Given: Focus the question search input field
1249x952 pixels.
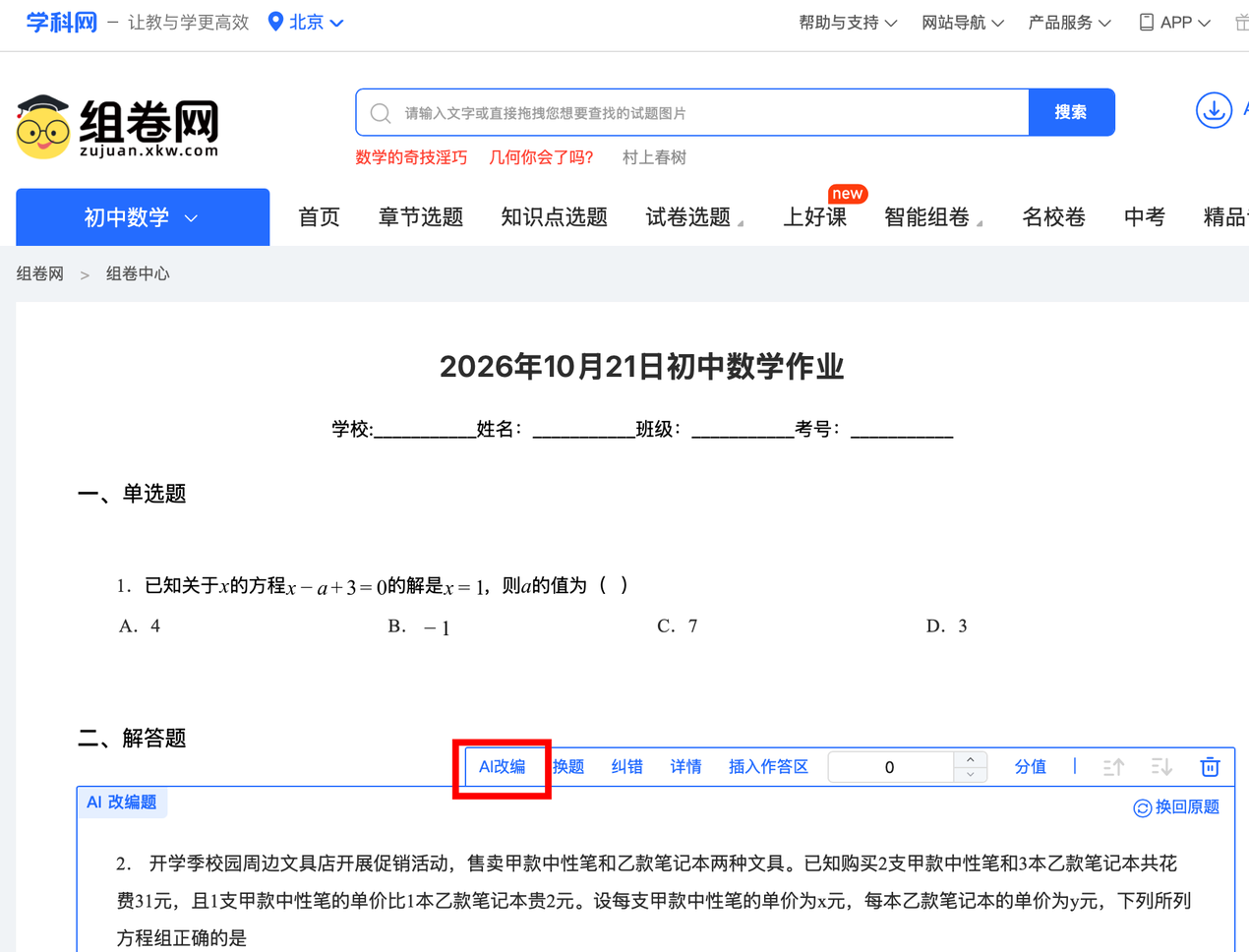Looking at the screenshot, I should tap(692, 112).
